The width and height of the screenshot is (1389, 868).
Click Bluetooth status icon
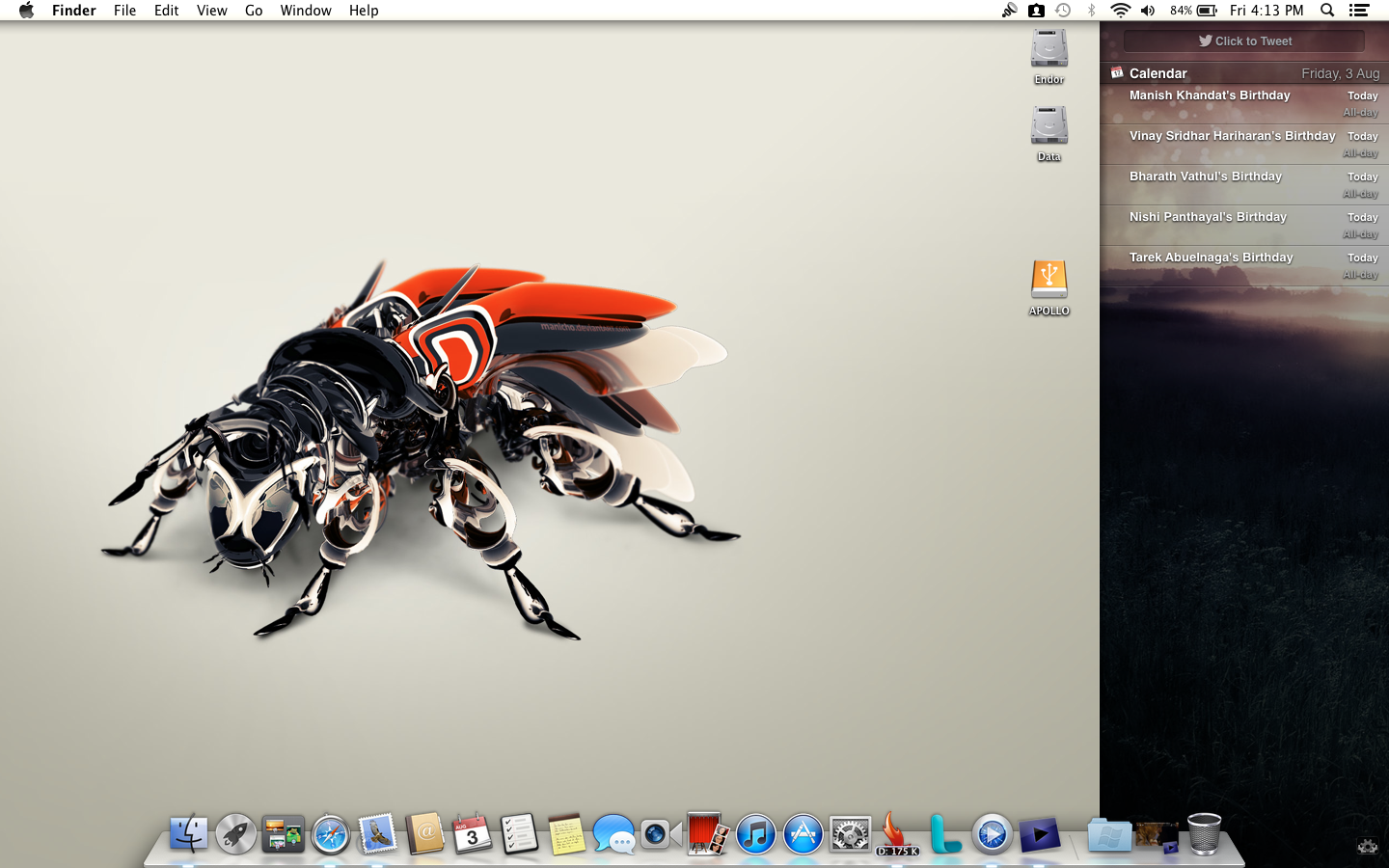1091,11
